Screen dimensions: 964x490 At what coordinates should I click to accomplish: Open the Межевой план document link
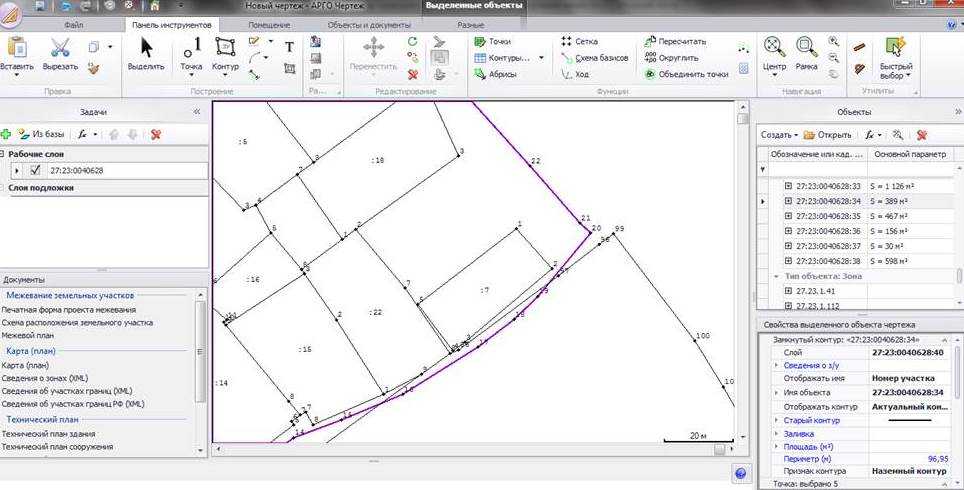[x=33, y=335]
